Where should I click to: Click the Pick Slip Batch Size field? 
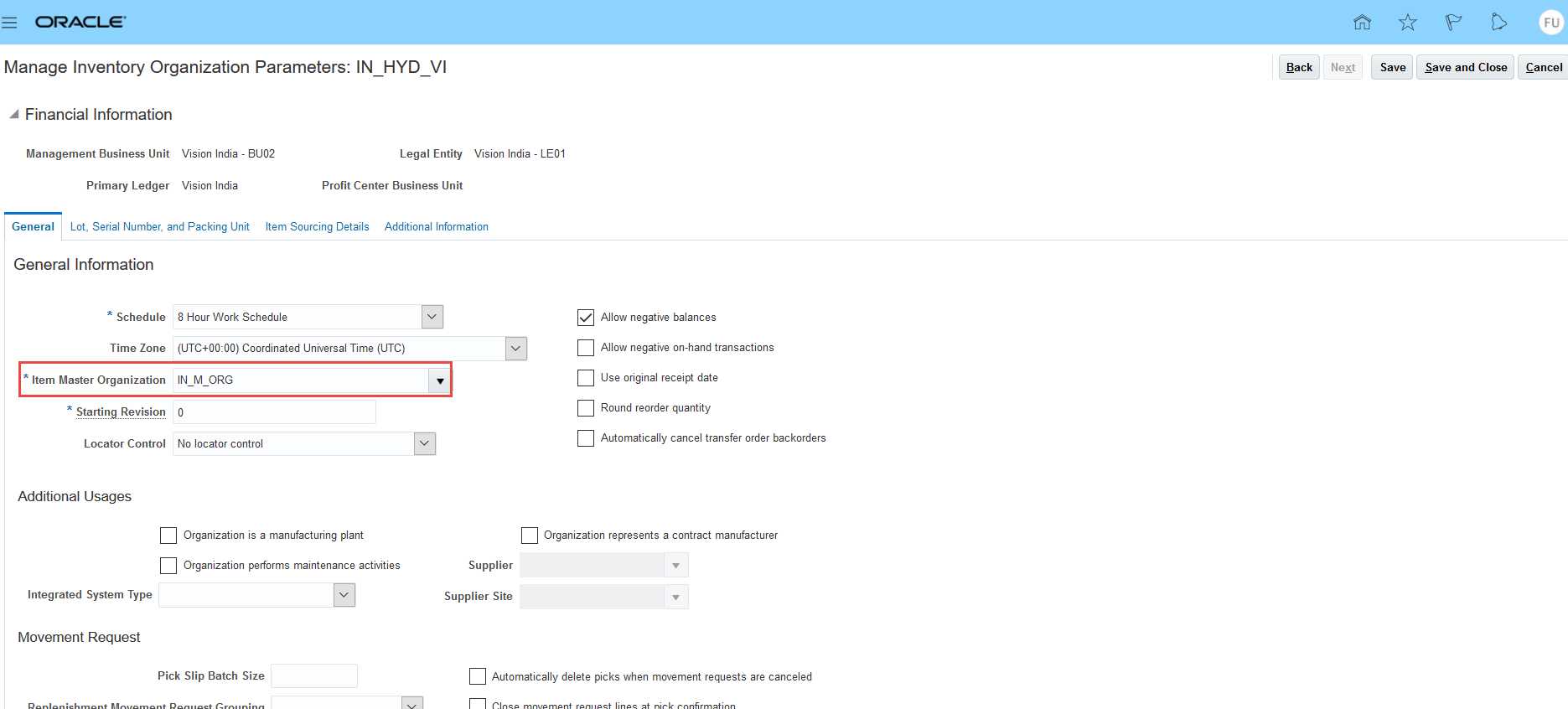pos(314,675)
